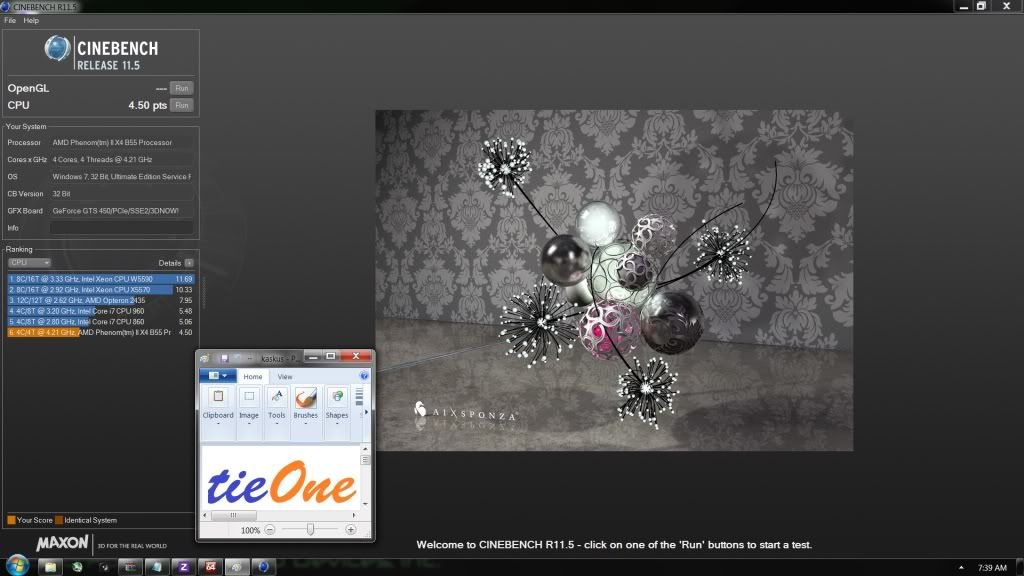Switch to the Cinebench taskbar button

(263, 567)
